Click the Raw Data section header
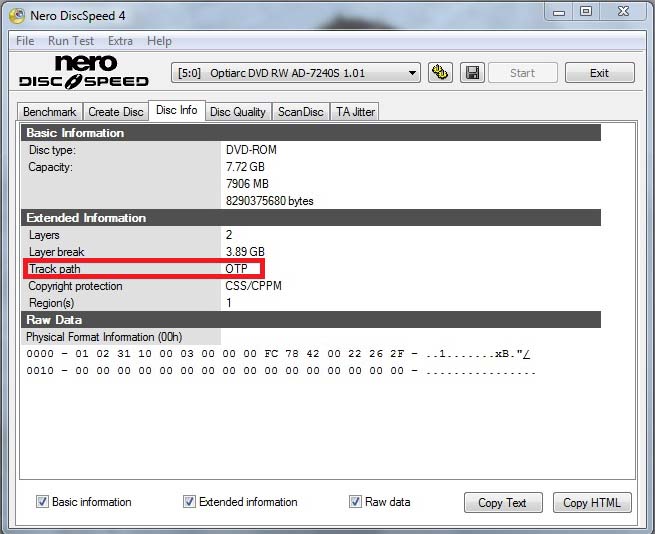Screen dimensions: 655x534 (311, 320)
